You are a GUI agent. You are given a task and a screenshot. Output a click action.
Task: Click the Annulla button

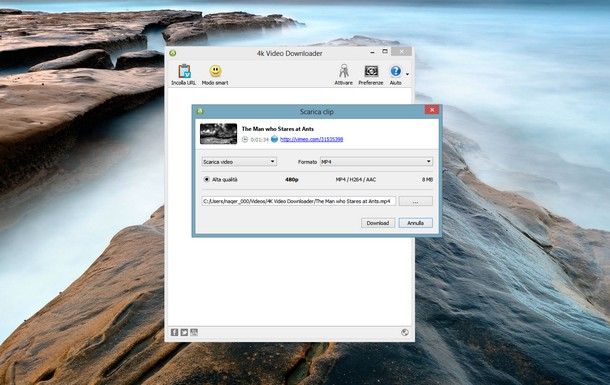[415, 223]
